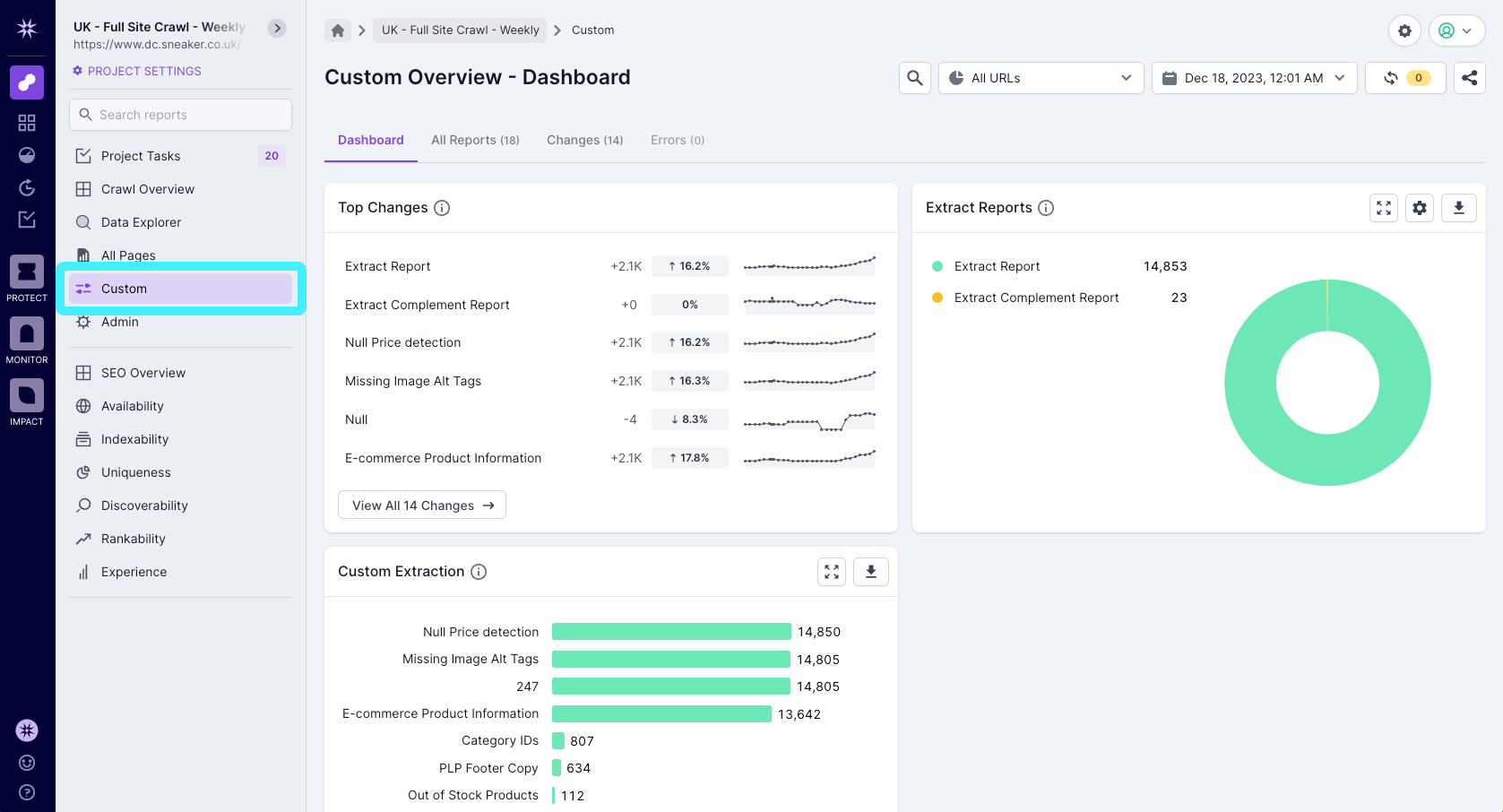Open Project Settings link
The width and height of the screenshot is (1503, 812).
pyautogui.click(x=136, y=71)
